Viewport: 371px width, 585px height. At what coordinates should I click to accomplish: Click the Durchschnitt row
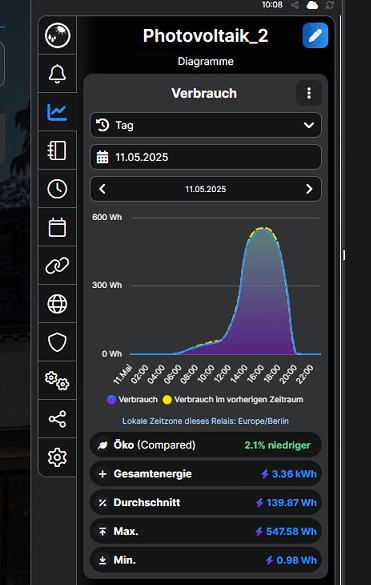[x=206, y=503]
